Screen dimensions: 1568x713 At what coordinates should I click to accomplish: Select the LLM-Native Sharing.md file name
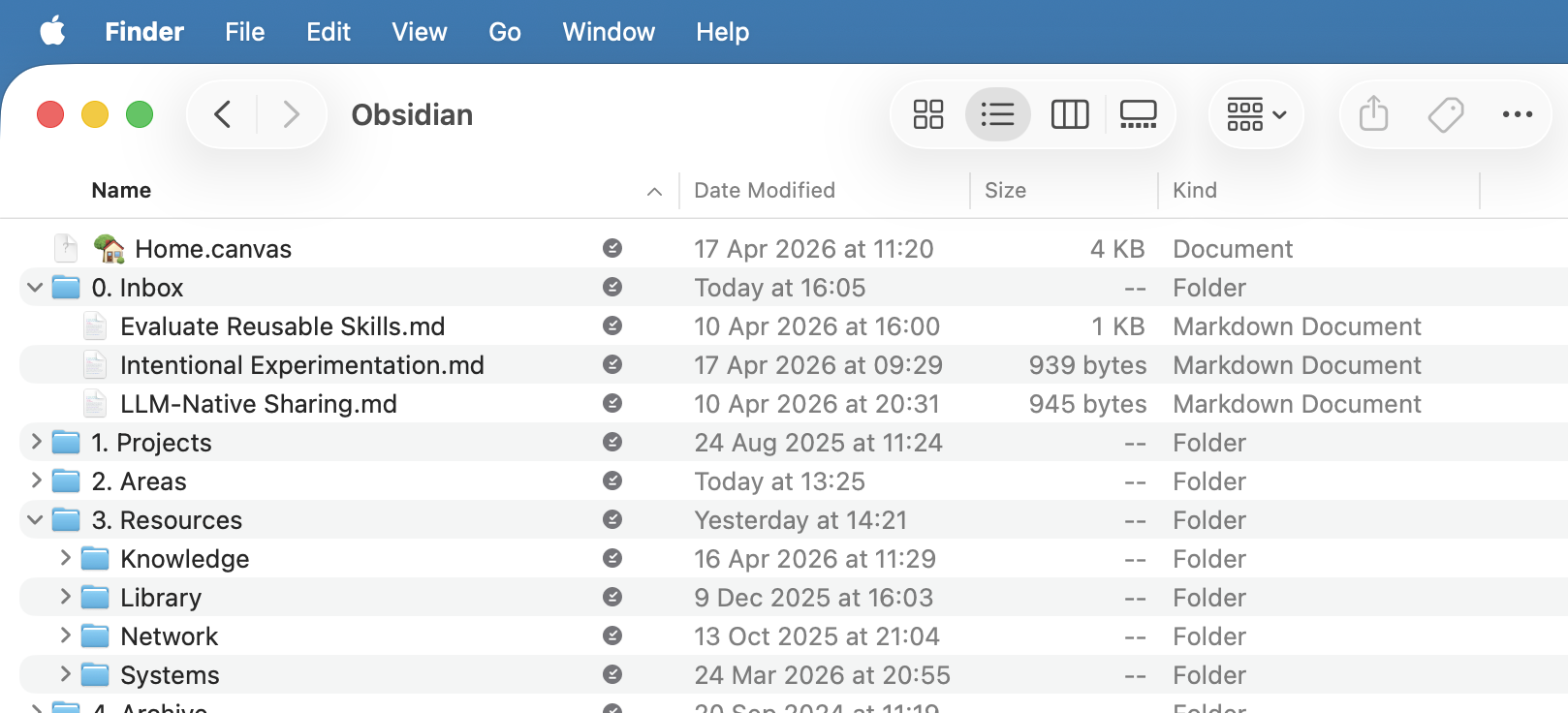(259, 404)
